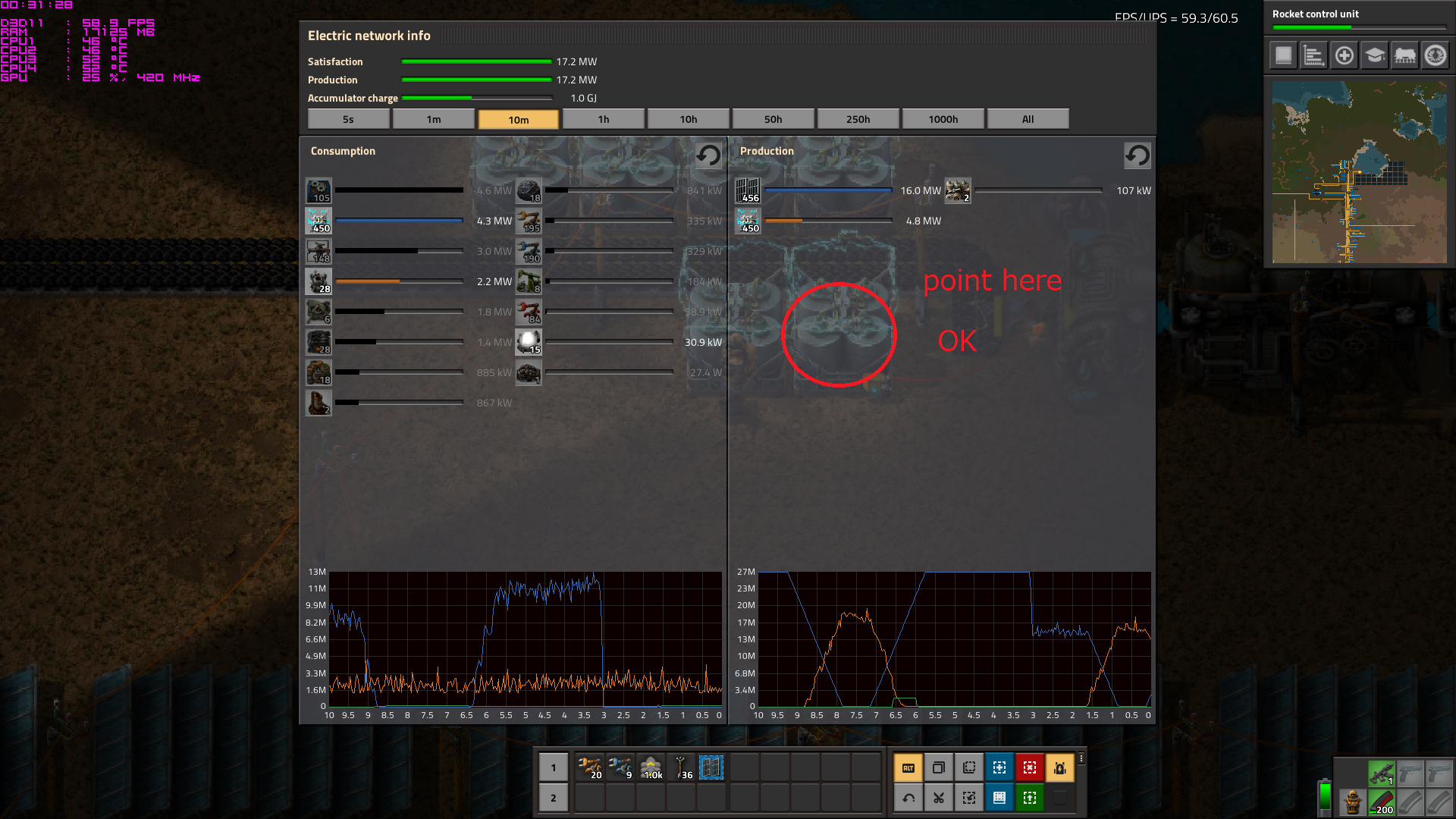
Task: Select the cut scissors tool
Action: pos(938,798)
